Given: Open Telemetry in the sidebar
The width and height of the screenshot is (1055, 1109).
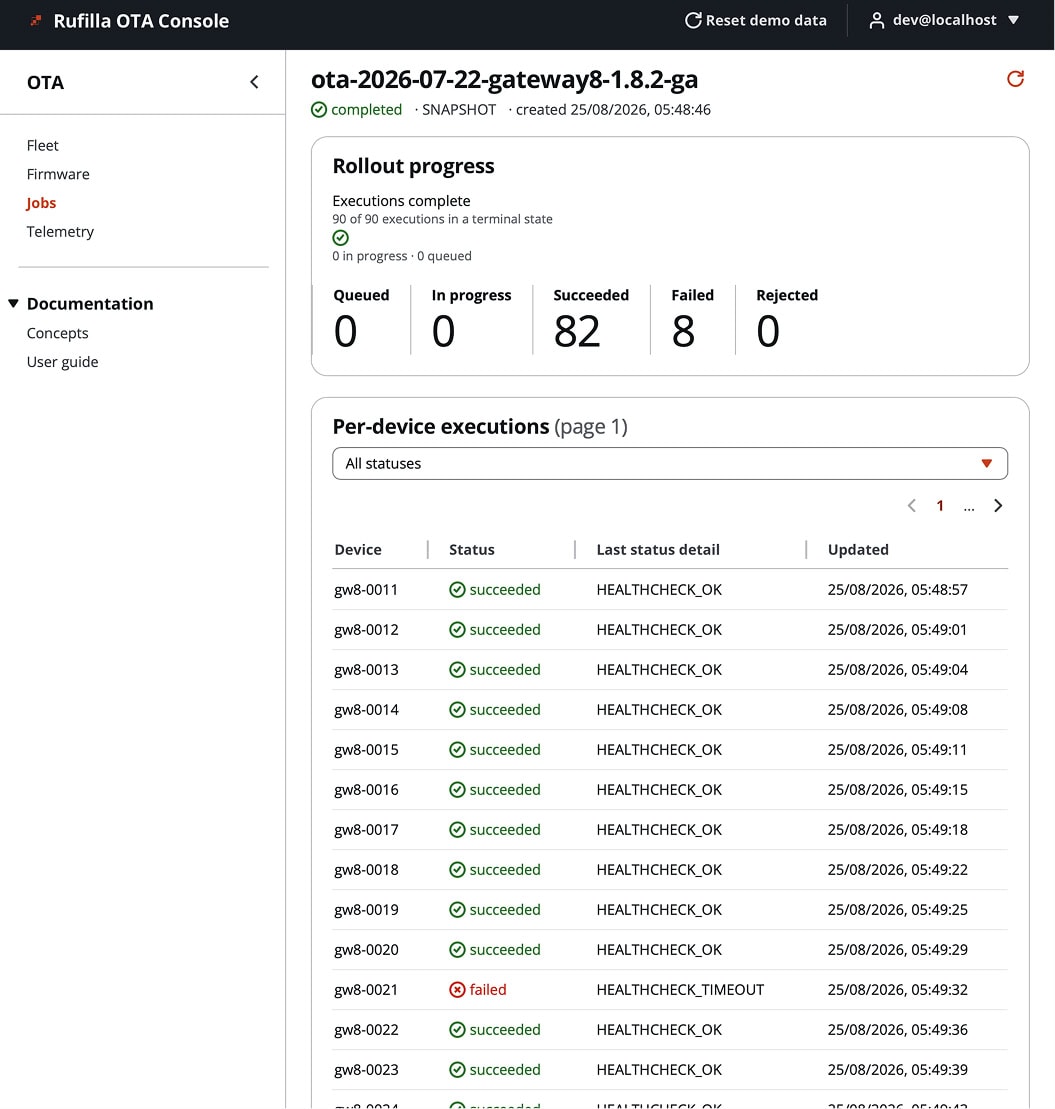Looking at the screenshot, I should click(60, 231).
